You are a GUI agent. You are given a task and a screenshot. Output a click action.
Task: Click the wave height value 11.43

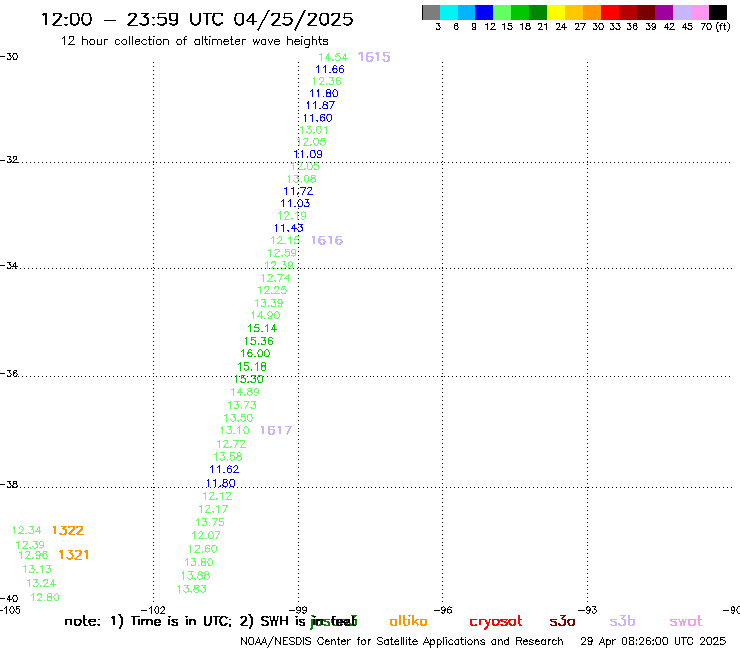click(x=289, y=228)
